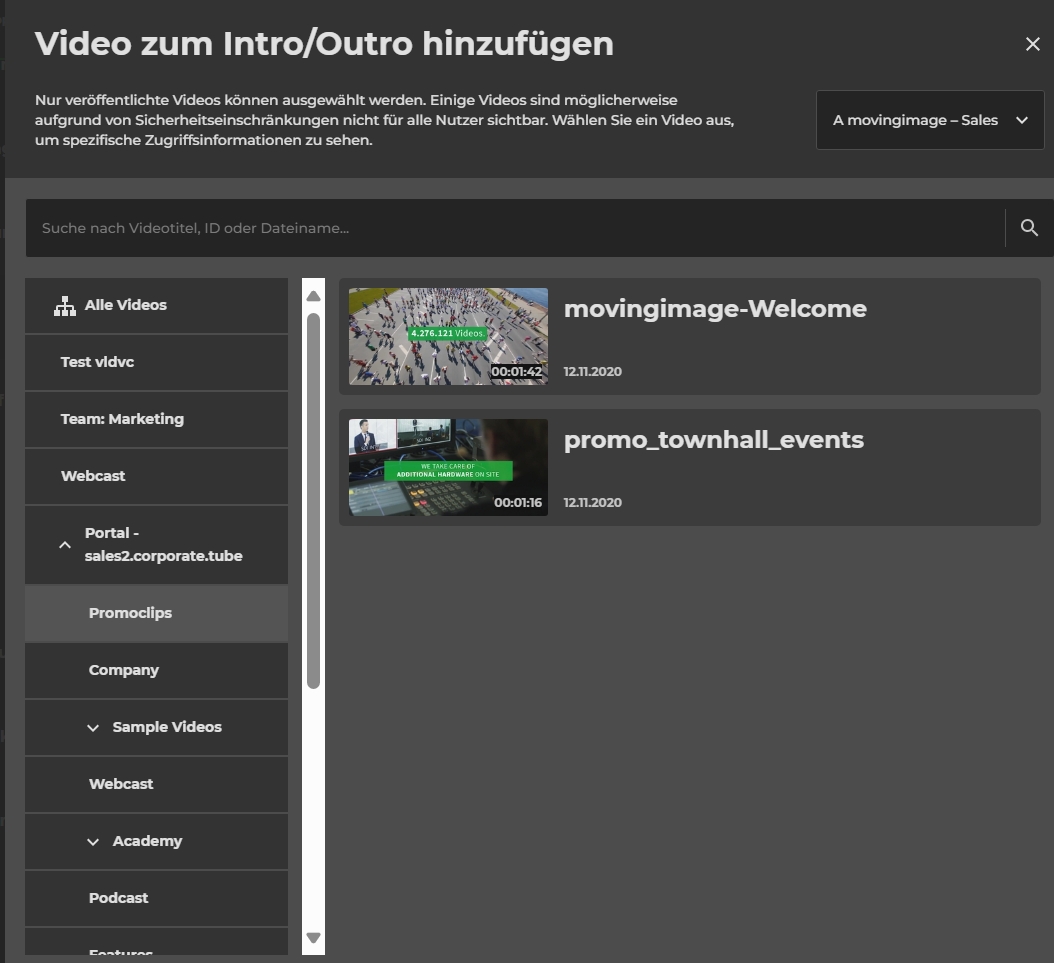Open the Company subfolder
The height and width of the screenshot is (963, 1054).
coord(156,671)
